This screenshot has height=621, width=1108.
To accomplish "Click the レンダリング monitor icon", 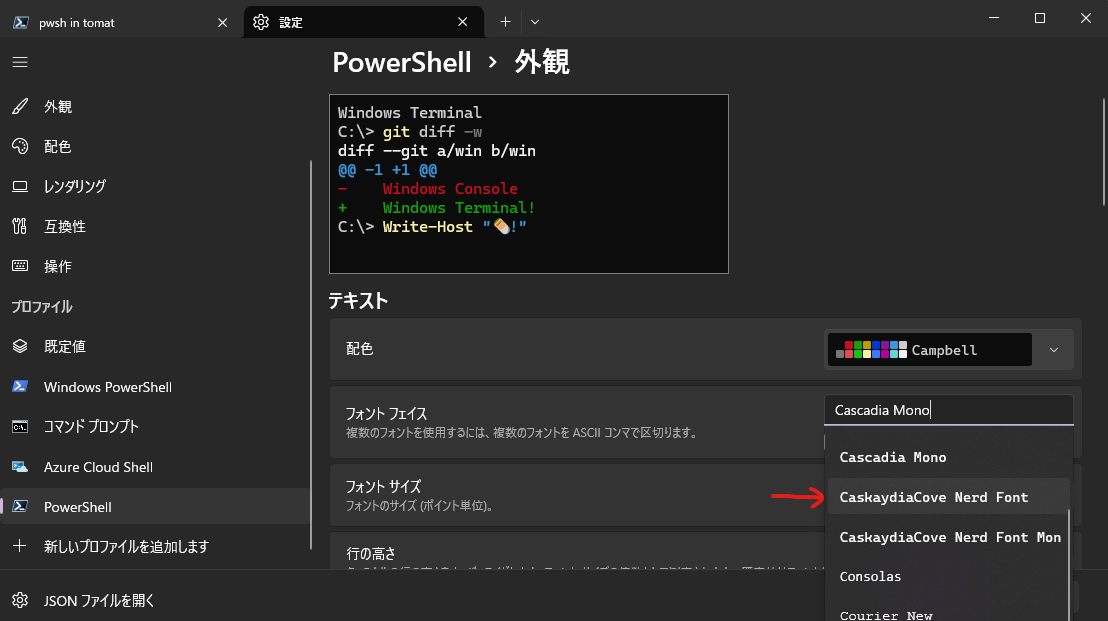I will pos(20,187).
